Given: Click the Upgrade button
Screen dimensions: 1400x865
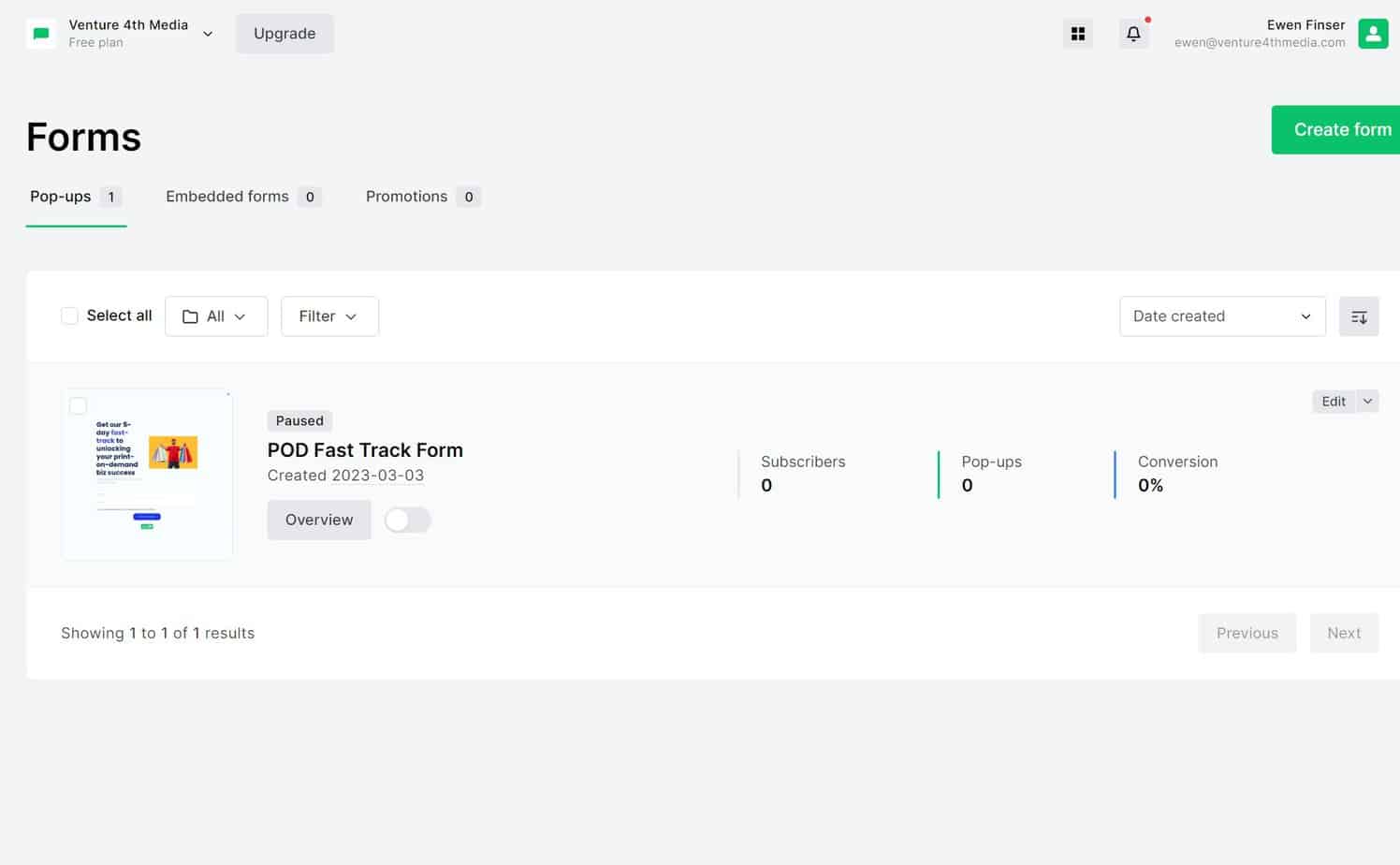Looking at the screenshot, I should click(284, 33).
